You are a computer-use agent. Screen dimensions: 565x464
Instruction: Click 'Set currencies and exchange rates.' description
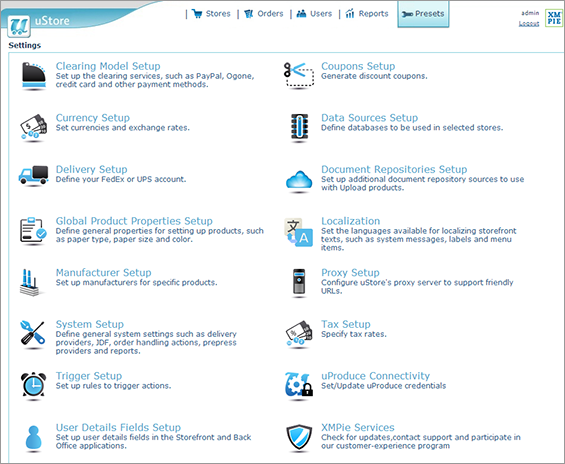click(123, 128)
